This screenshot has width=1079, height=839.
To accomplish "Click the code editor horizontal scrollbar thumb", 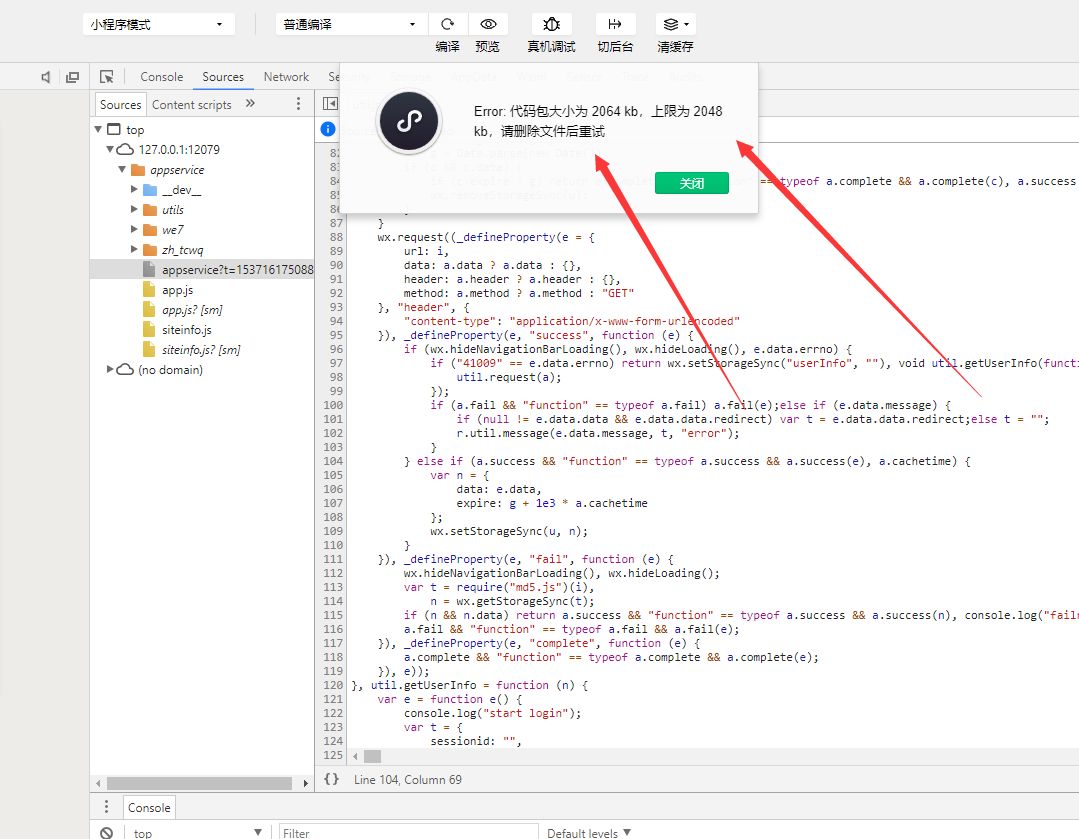I will coord(372,756).
